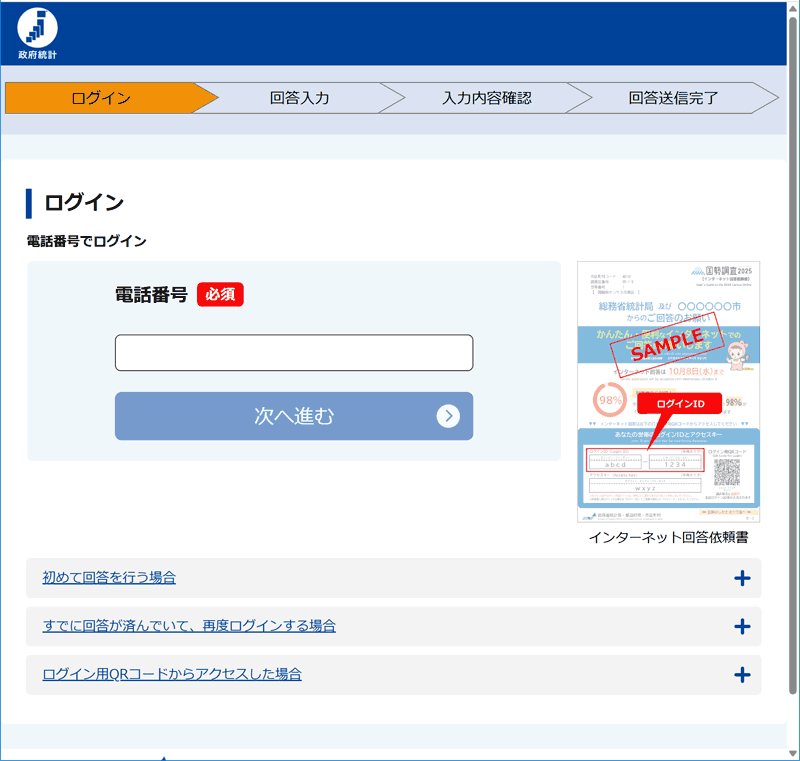Select the 回答送信完了 step
800x761 pixels.
click(673, 98)
